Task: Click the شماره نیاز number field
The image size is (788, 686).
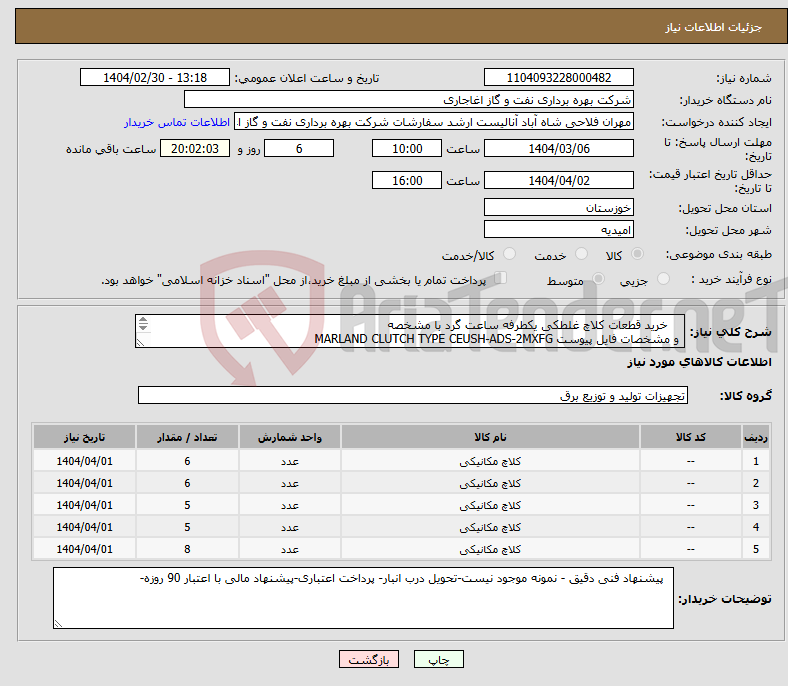Action: tap(558, 78)
